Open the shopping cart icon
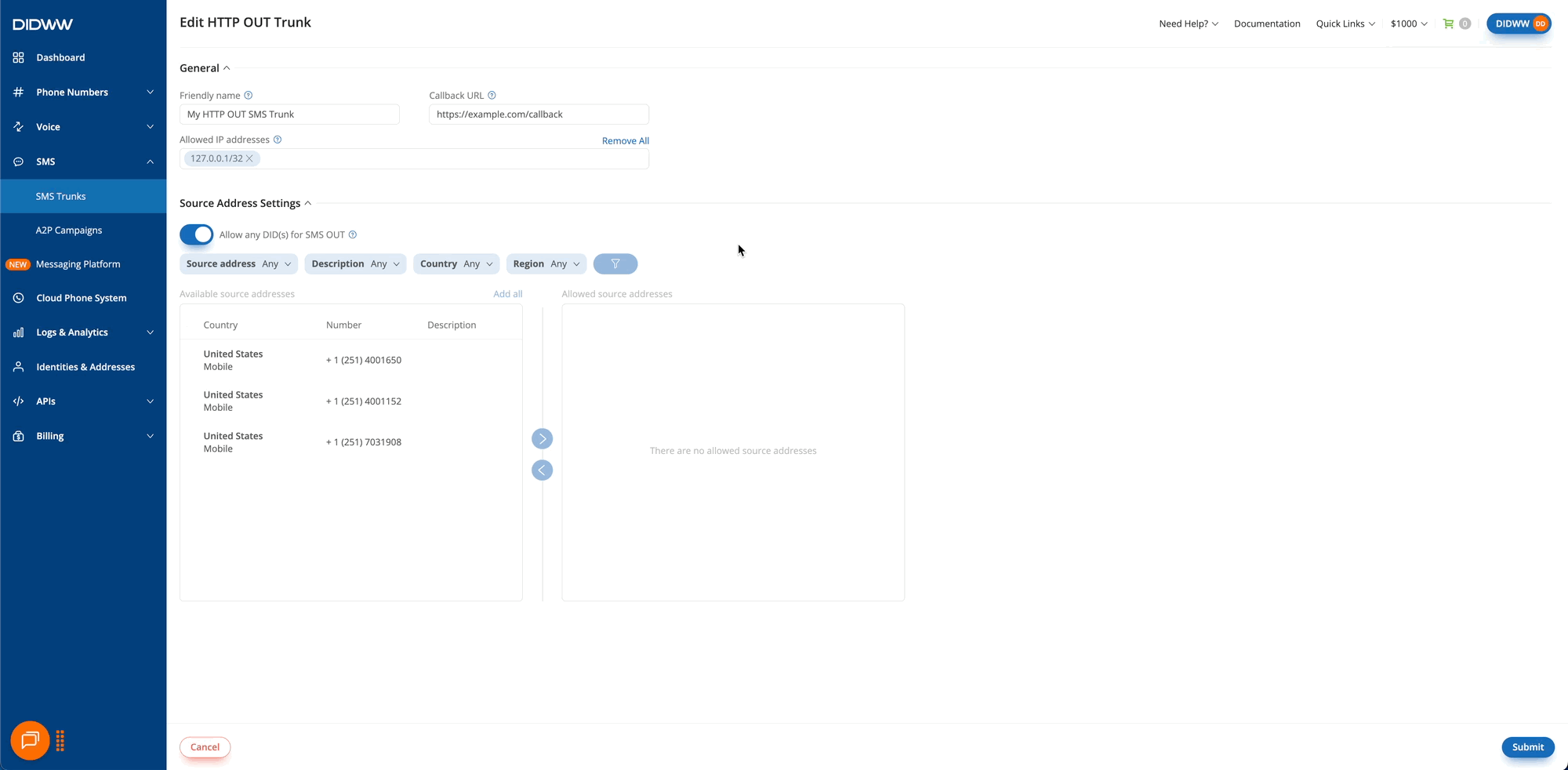Image resolution: width=1568 pixels, height=770 pixels. pyautogui.click(x=1448, y=24)
